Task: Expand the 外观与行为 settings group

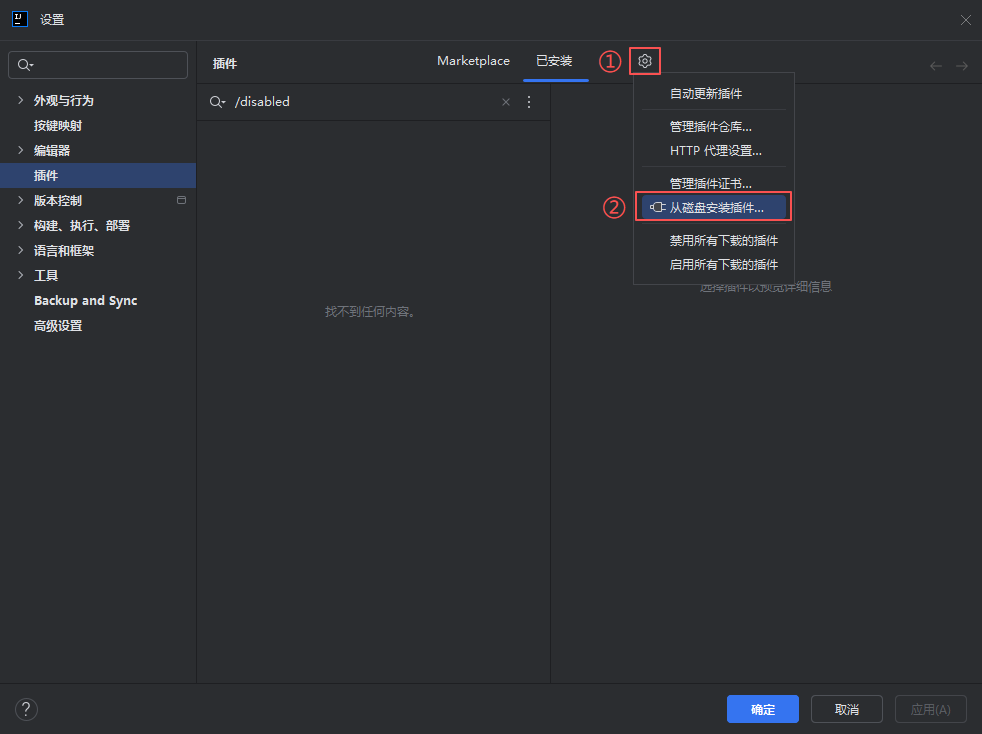Action: pos(21,100)
